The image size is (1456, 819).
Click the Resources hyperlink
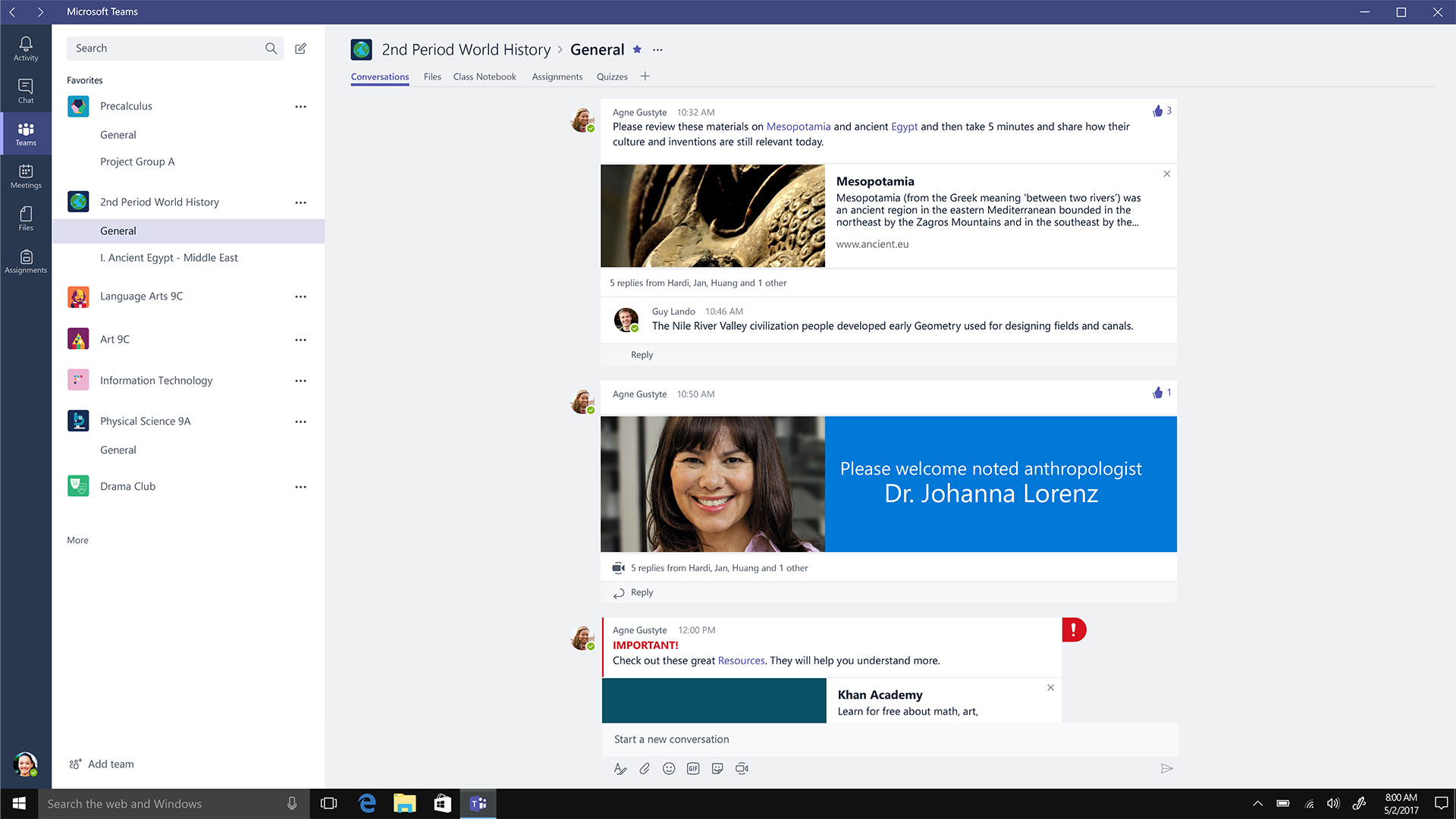pos(741,660)
